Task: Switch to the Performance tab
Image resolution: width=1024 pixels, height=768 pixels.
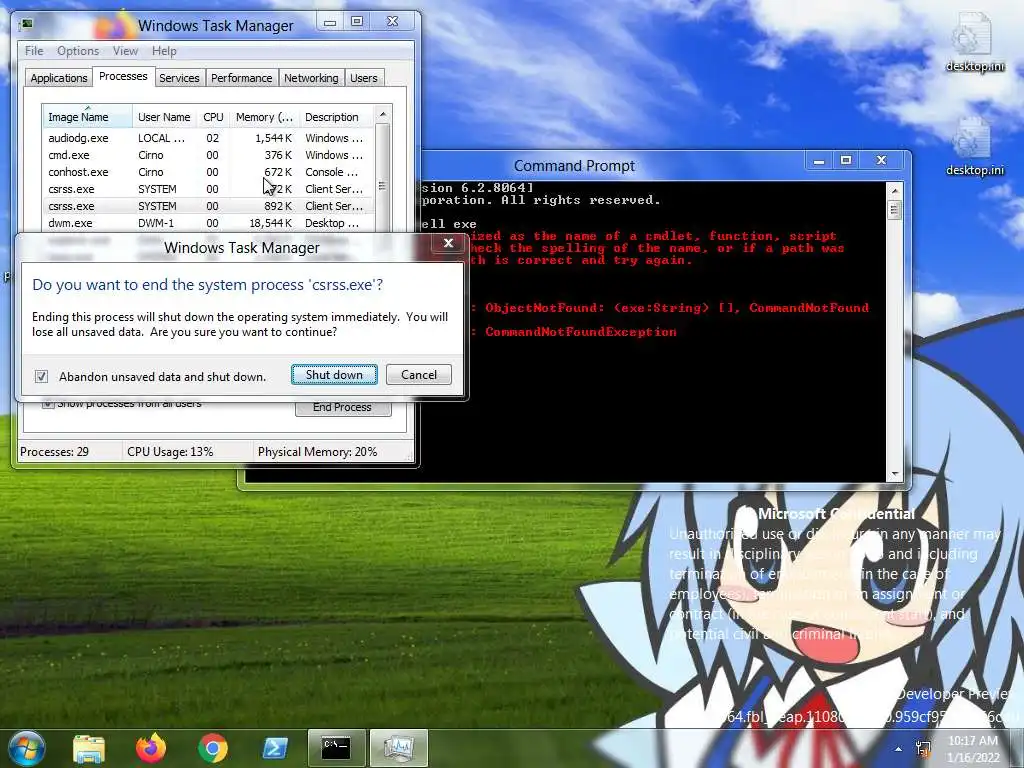Action: coord(242,78)
